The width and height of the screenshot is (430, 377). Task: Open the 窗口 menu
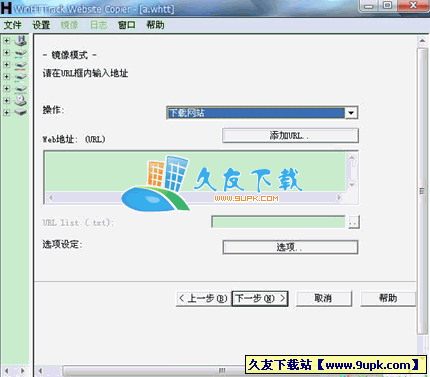pyautogui.click(x=127, y=25)
